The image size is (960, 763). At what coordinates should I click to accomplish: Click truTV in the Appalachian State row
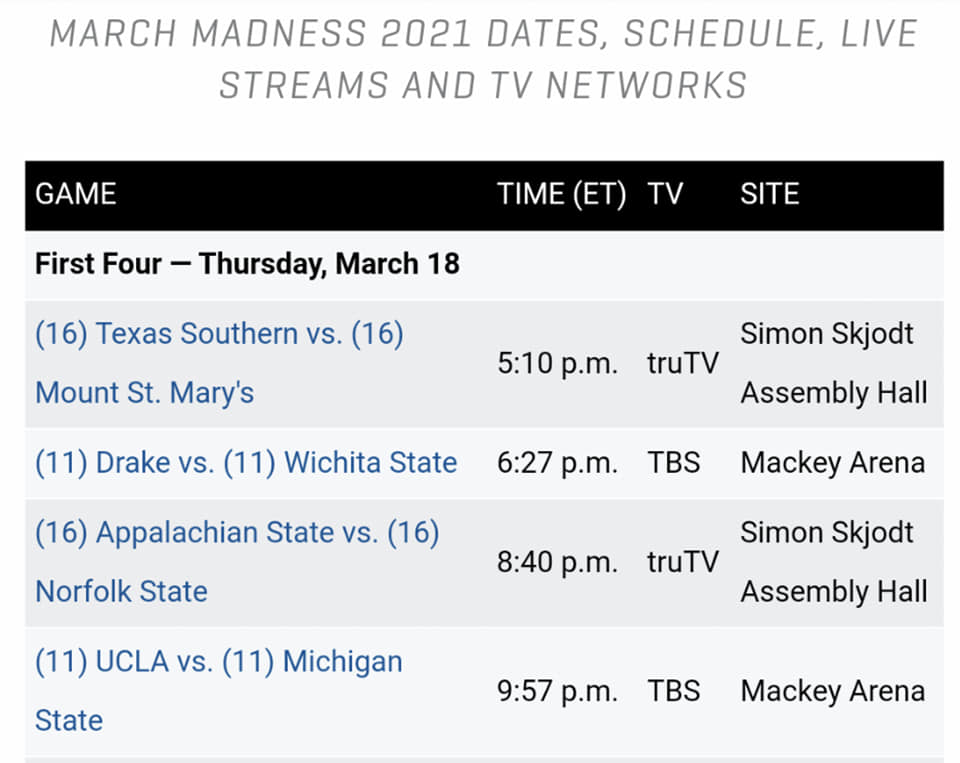[x=683, y=562]
